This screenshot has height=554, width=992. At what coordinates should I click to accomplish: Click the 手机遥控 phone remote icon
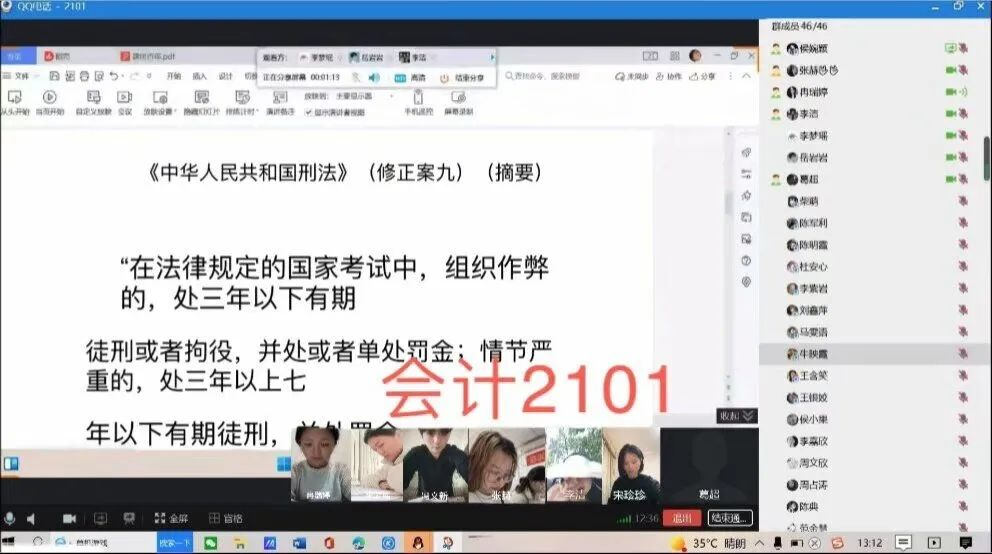[x=417, y=97]
